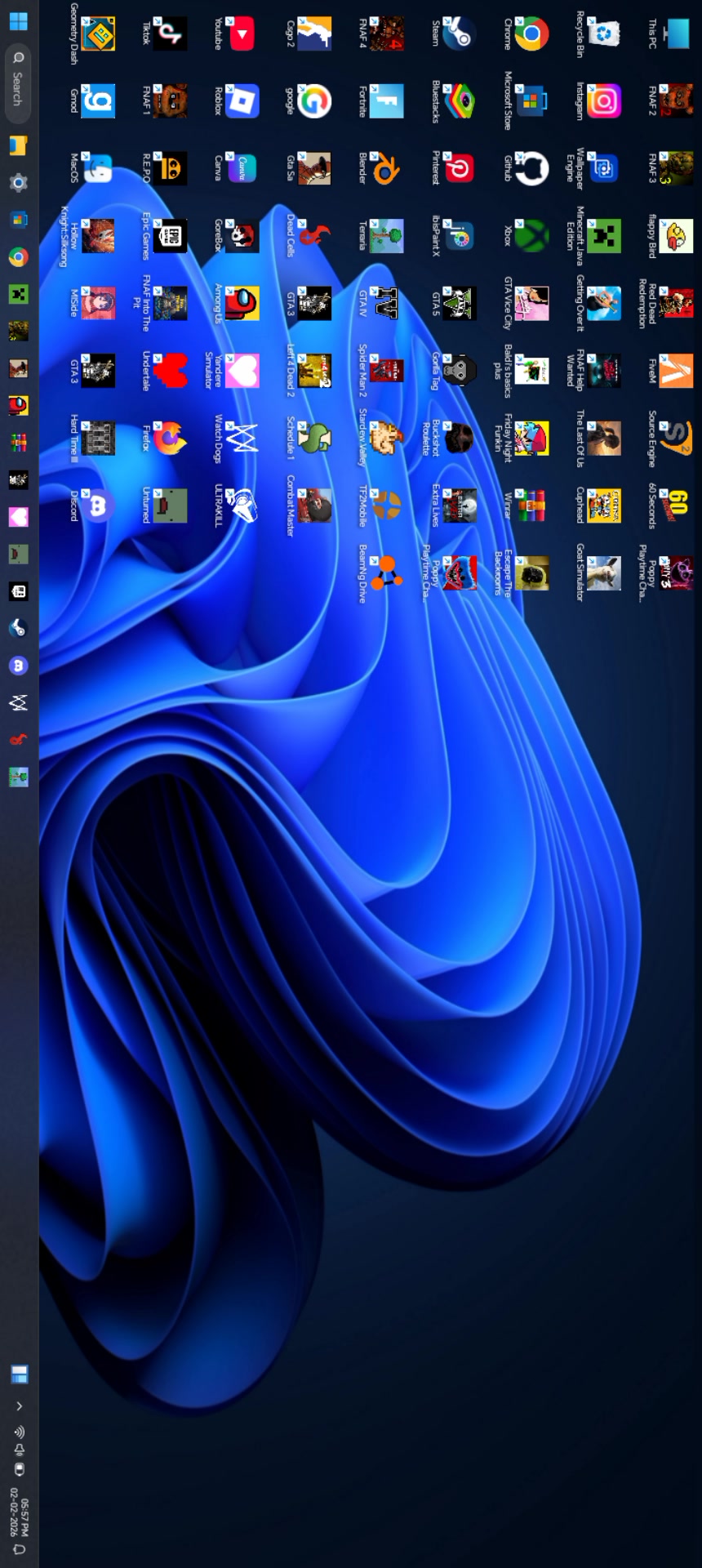Select the Goat Simulator desktop icon
The height and width of the screenshot is (1568, 702).
coord(603,573)
